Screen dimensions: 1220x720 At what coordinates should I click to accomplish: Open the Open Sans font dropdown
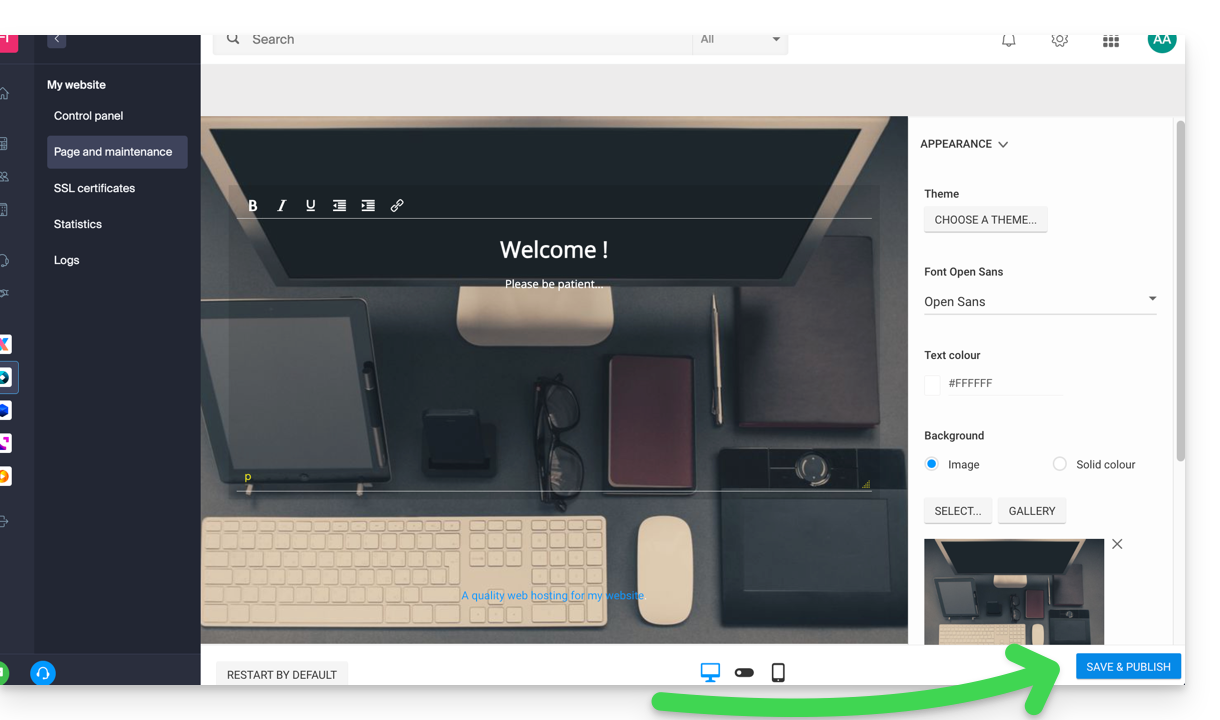(1040, 301)
